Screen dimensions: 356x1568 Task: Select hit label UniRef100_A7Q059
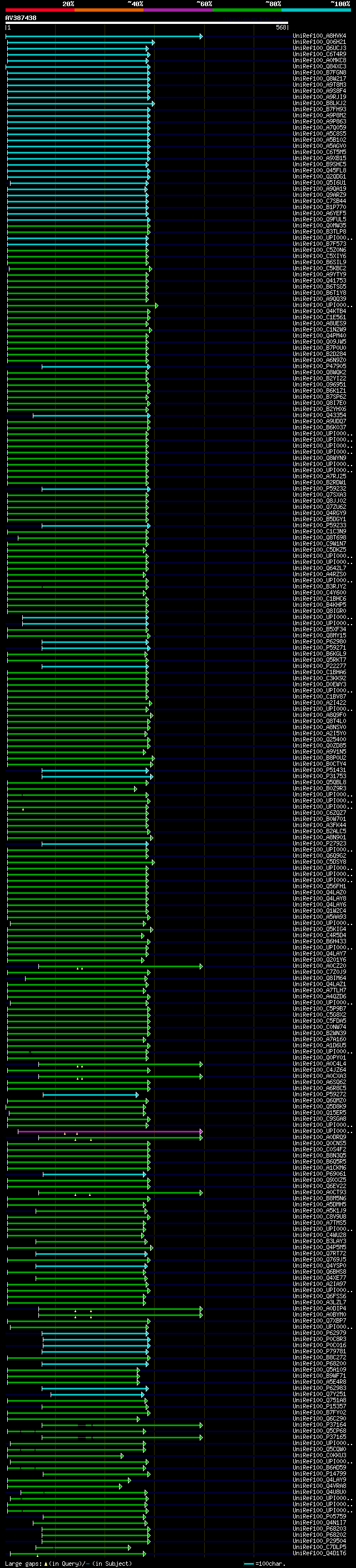319,128
